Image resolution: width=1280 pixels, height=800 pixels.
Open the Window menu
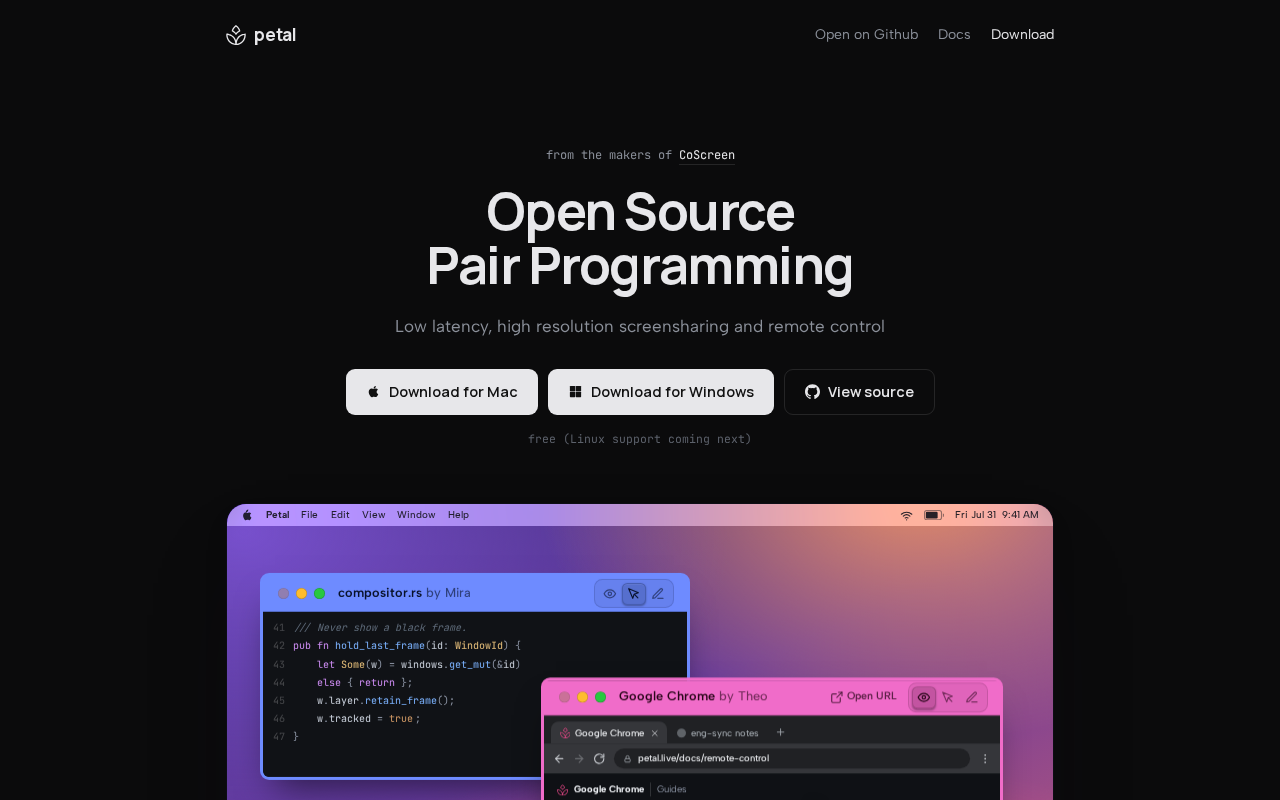pyautogui.click(x=416, y=515)
